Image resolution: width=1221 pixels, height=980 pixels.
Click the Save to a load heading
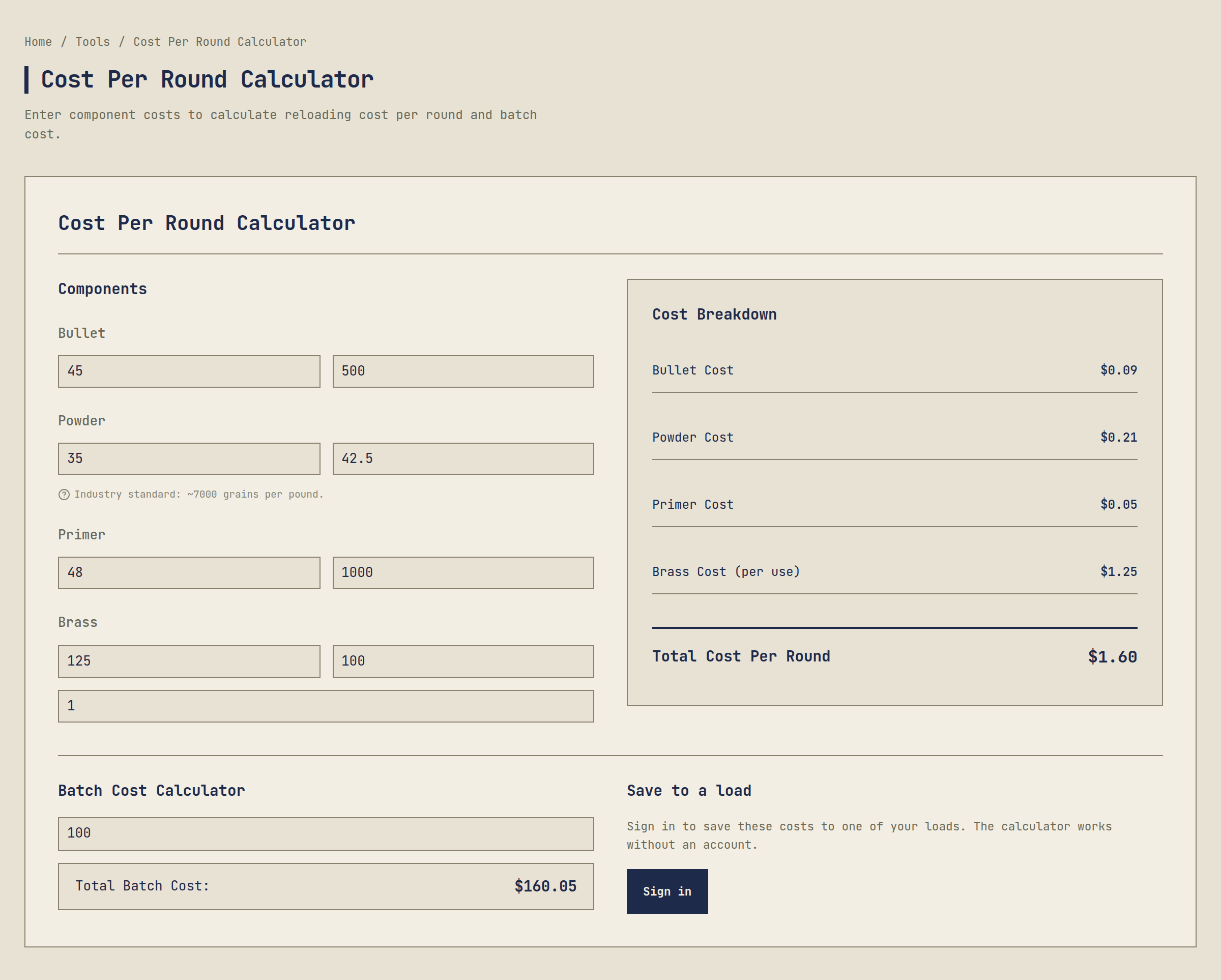pos(689,791)
